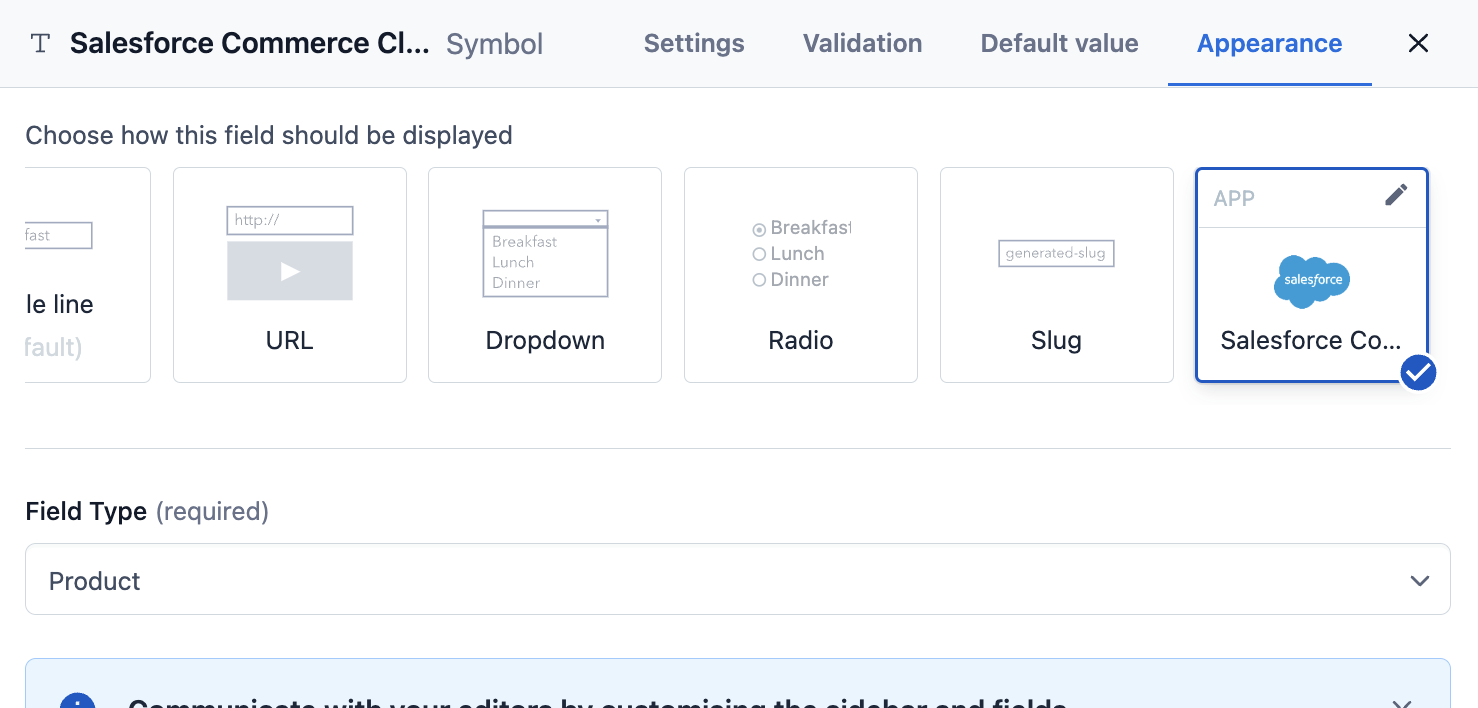Click the Salesforce cloud logo
Screen dimensions: 1478x708
[1312, 280]
